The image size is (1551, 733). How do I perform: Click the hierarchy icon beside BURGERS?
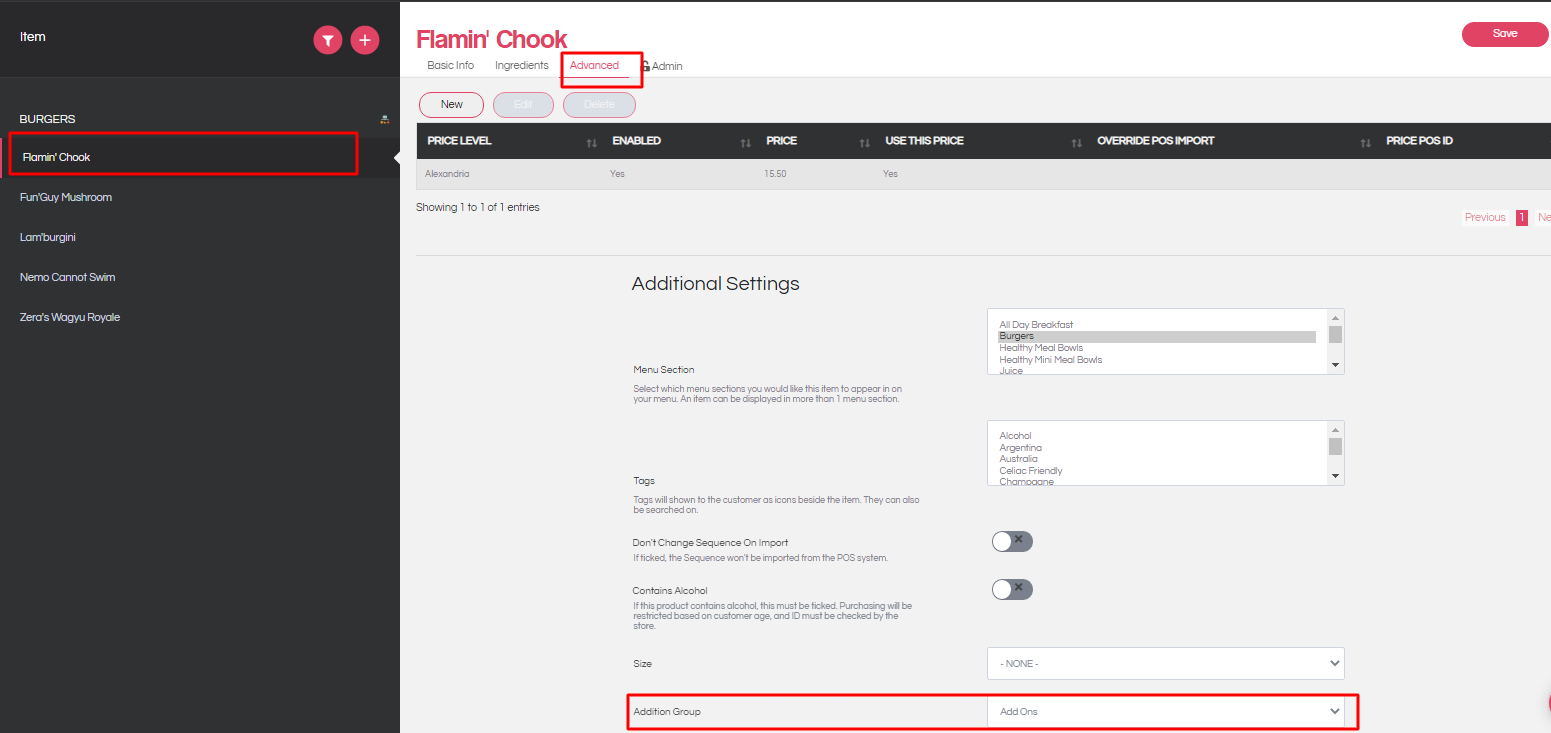(385, 119)
